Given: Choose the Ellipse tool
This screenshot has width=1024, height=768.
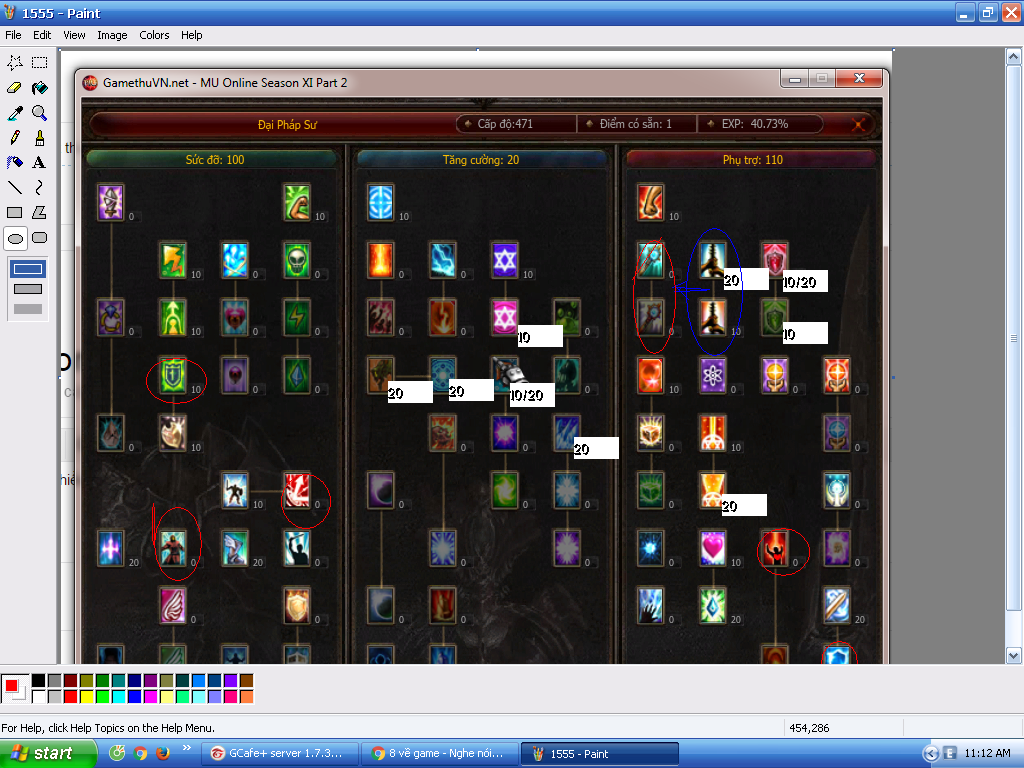Looking at the screenshot, I should (x=15, y=238).
